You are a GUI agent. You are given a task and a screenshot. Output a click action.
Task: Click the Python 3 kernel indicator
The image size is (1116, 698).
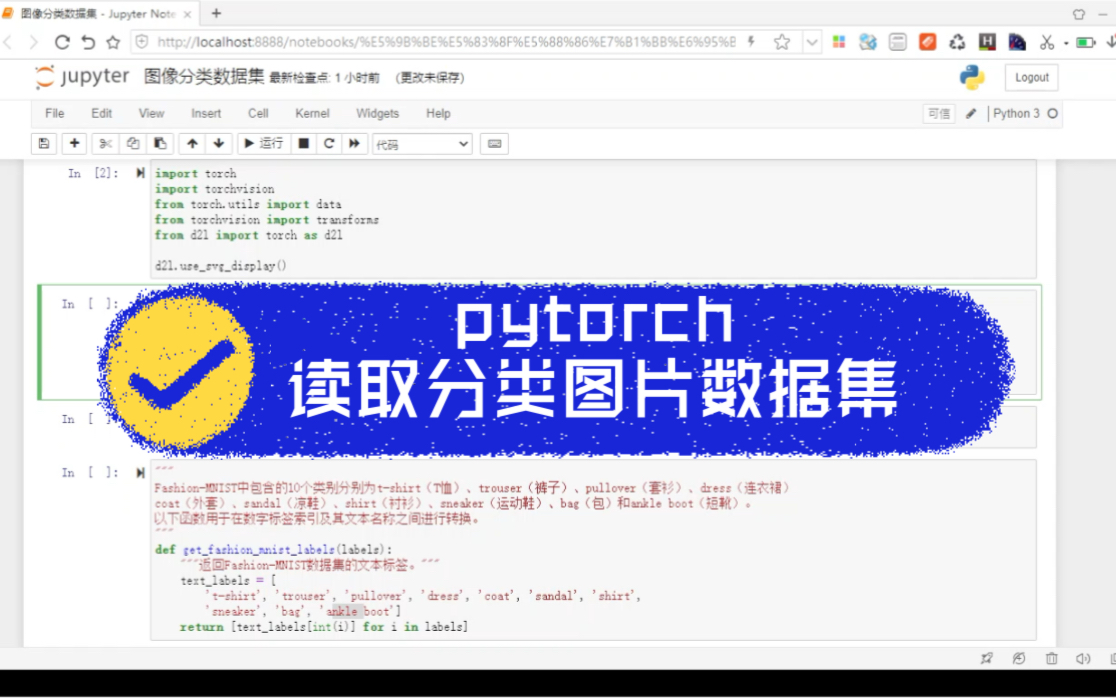pyautogui.click(x=1016, y=113)
